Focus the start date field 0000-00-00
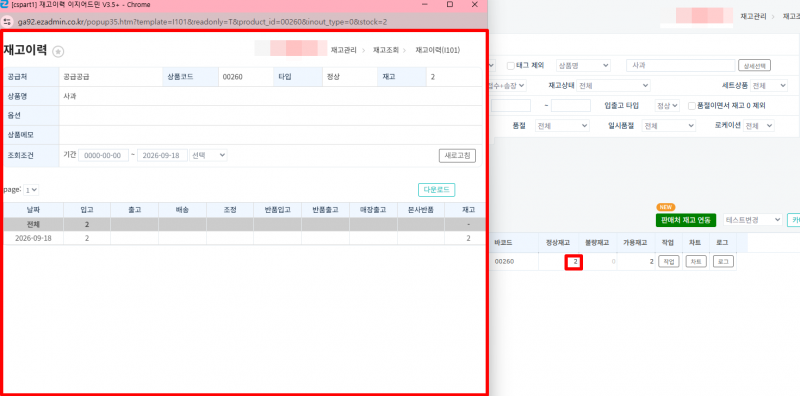 [x=103, y=155]
